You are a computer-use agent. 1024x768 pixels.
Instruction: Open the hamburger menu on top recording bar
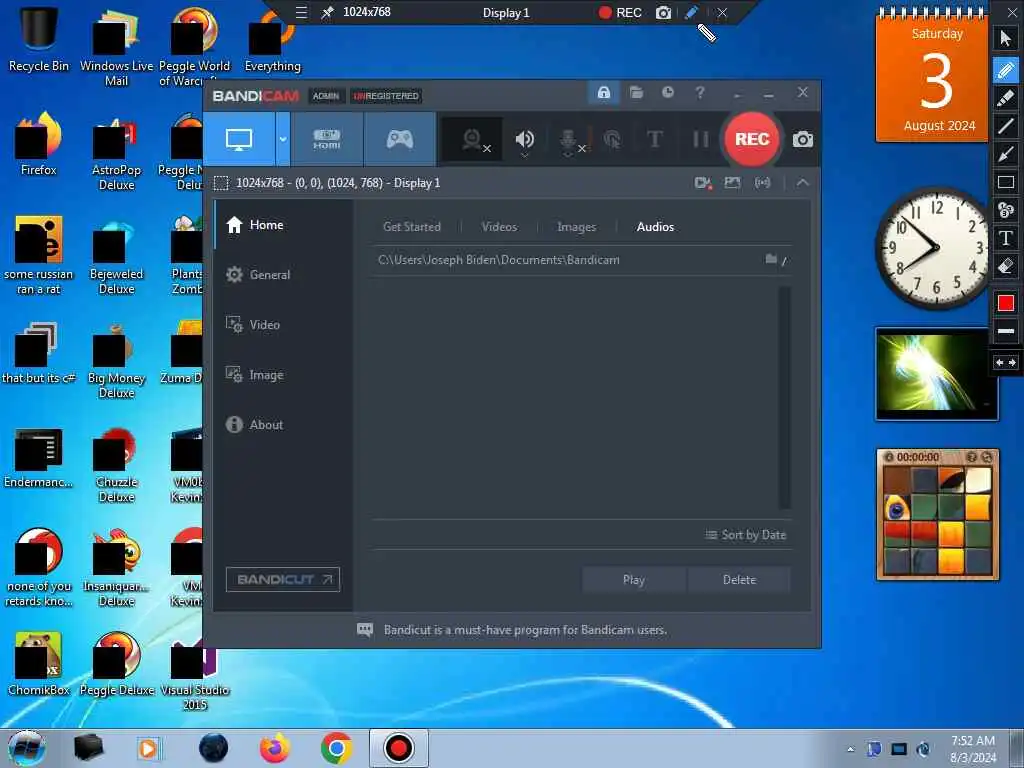click(301, 12)
